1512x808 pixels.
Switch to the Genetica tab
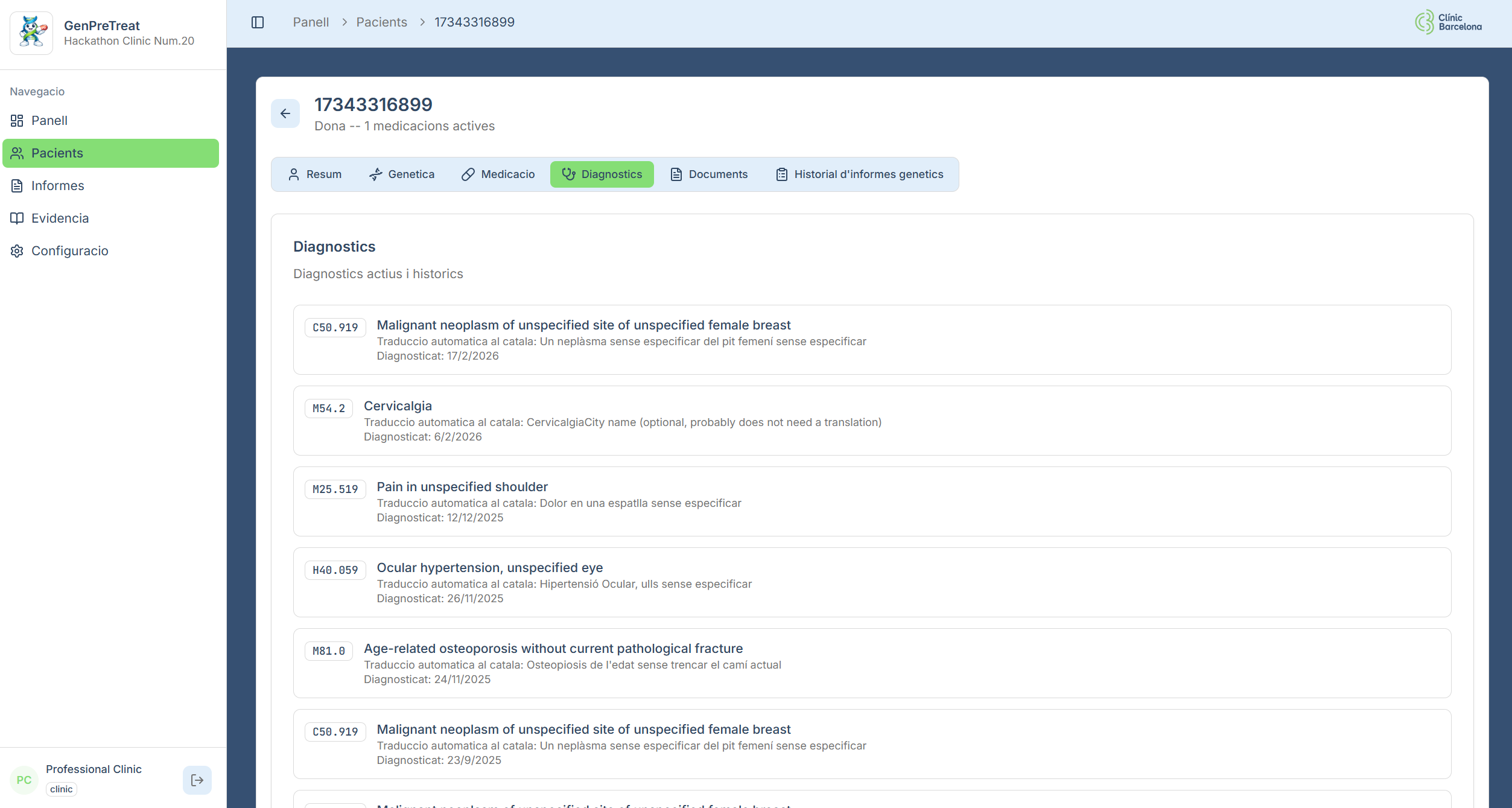(x=402, y=174)
